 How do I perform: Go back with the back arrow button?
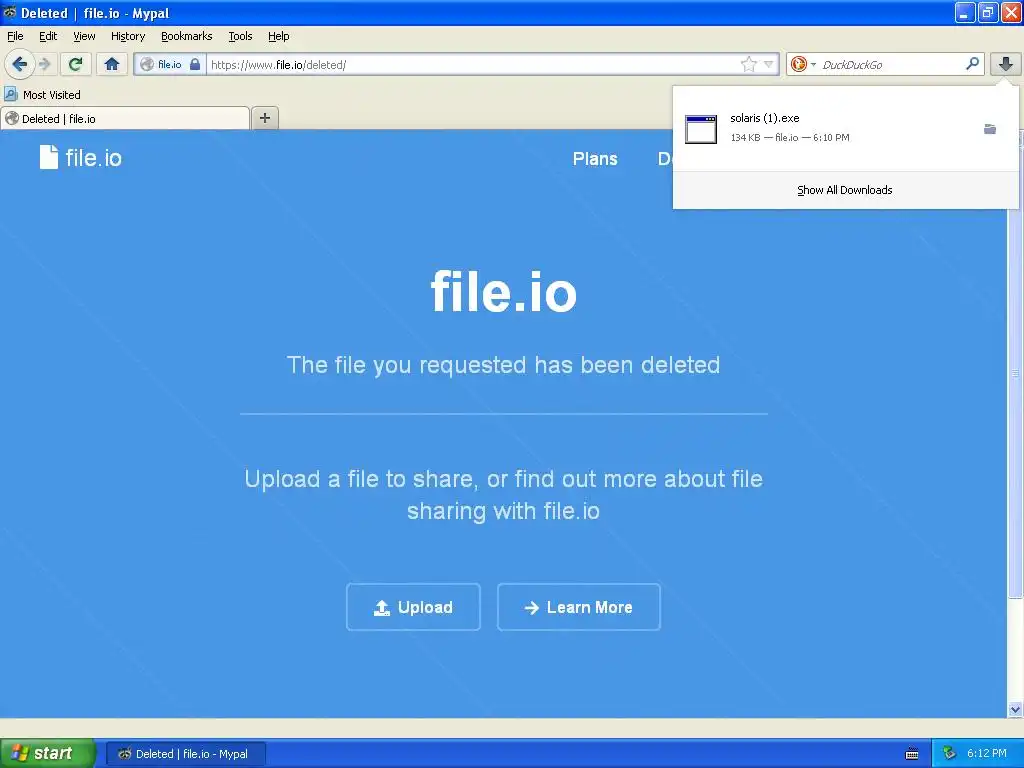[19, 64]
